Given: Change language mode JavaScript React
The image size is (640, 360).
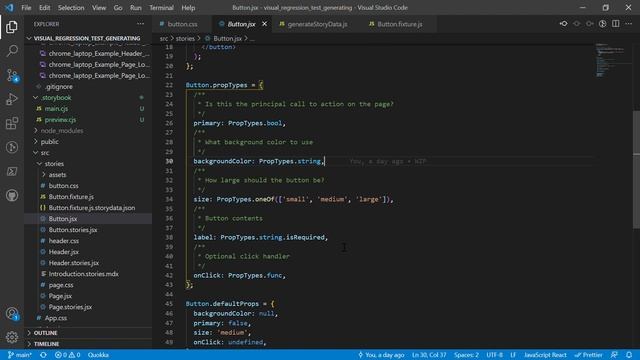Looking at the screenshot, I should [x=545, y=355].
